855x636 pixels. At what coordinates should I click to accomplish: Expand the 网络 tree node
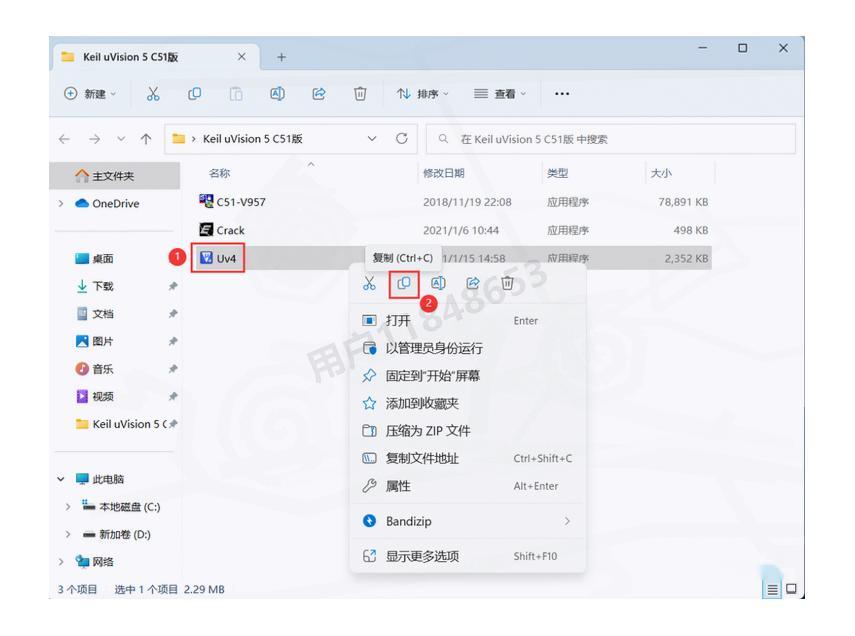pyautogui.click(x=61, y=562)
